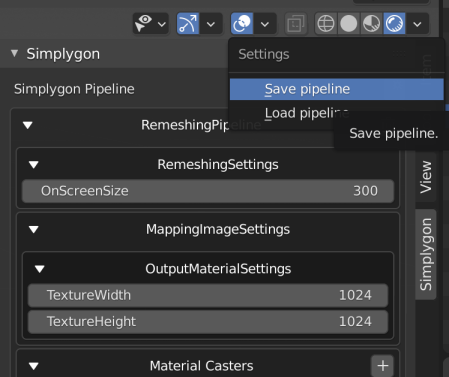Collapse the RemeshingPipeline section

point(28,125)
